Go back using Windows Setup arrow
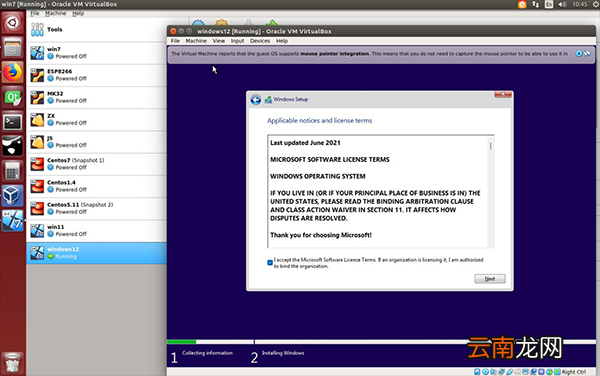Image resolution: width=600 pixels, height=376 pixels. 256,100
